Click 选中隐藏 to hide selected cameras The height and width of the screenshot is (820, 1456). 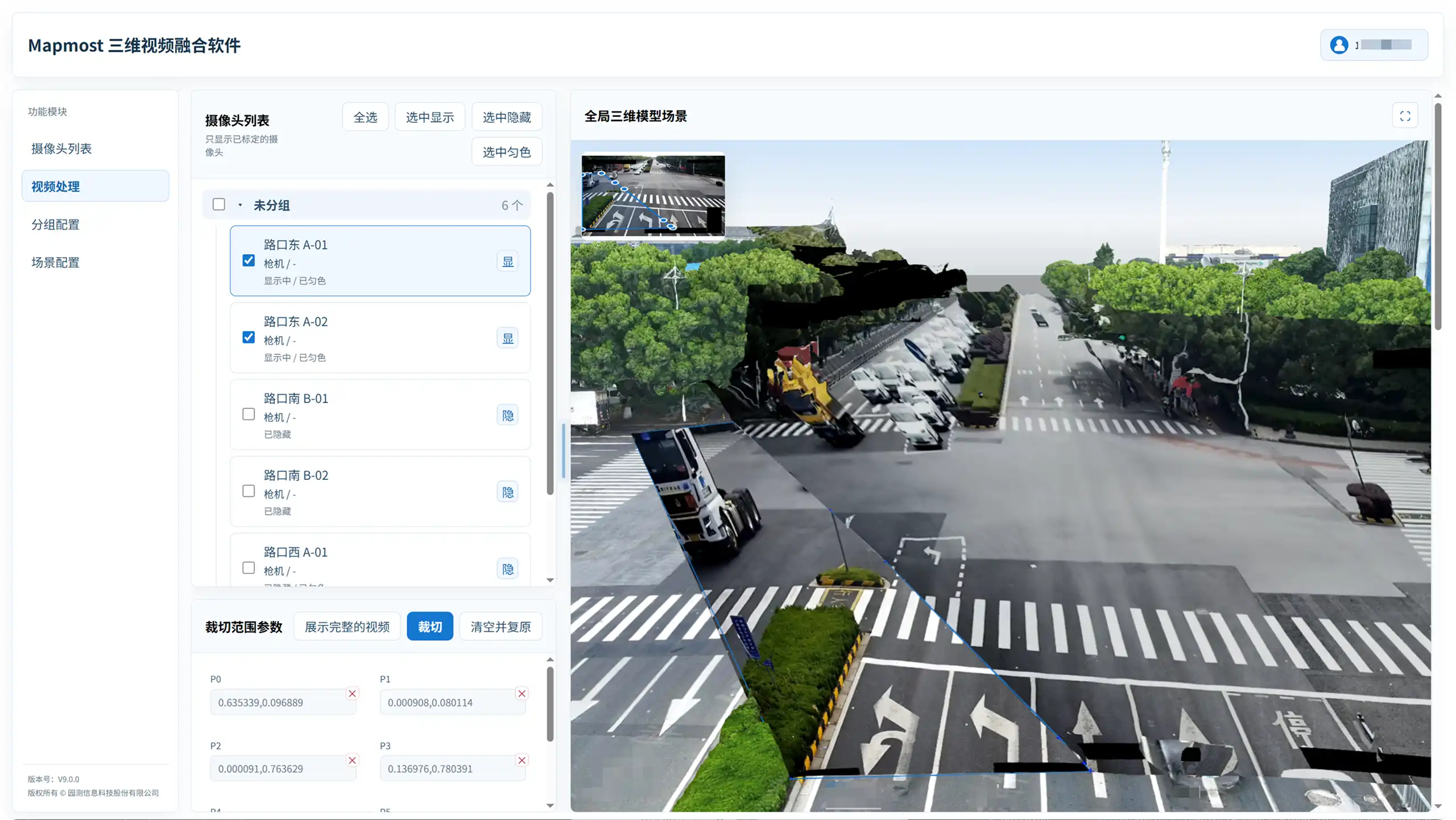507,117
